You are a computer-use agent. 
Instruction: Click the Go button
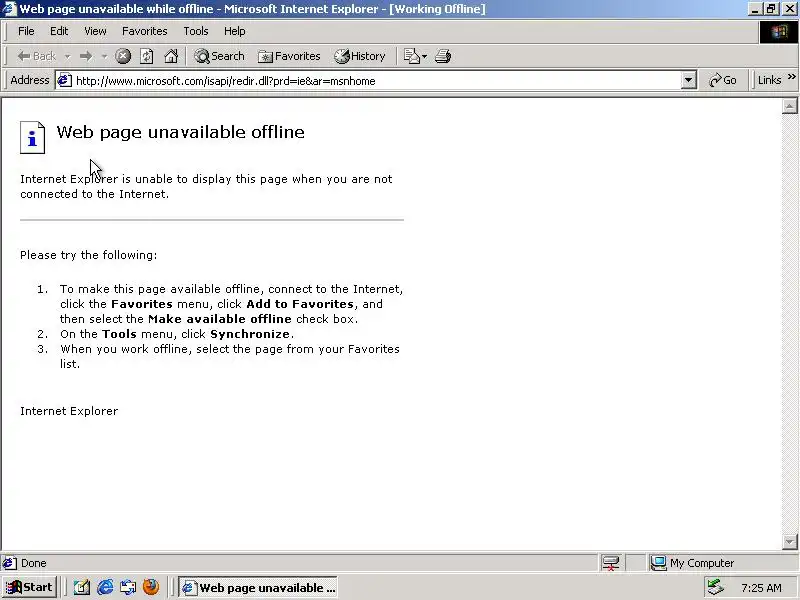point(722,80)
